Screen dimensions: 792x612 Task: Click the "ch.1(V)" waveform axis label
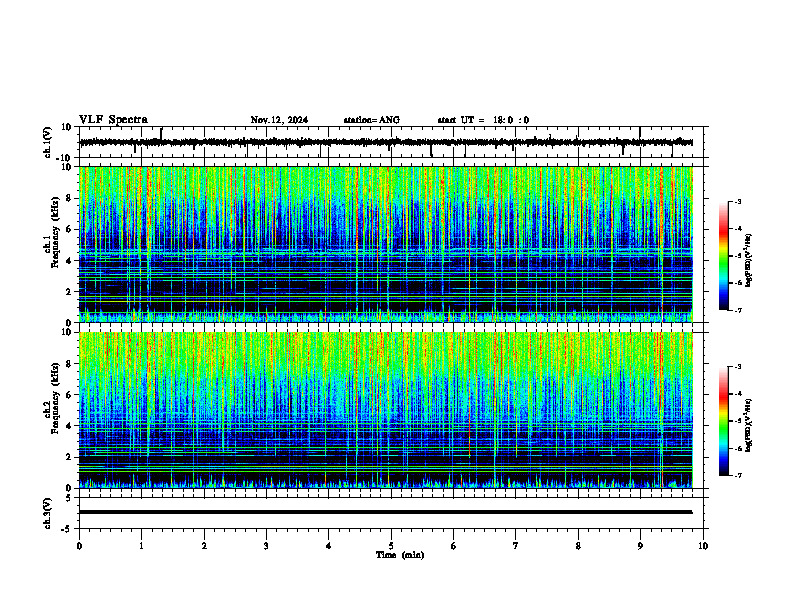pyautogui.click(x=48, y=142)
